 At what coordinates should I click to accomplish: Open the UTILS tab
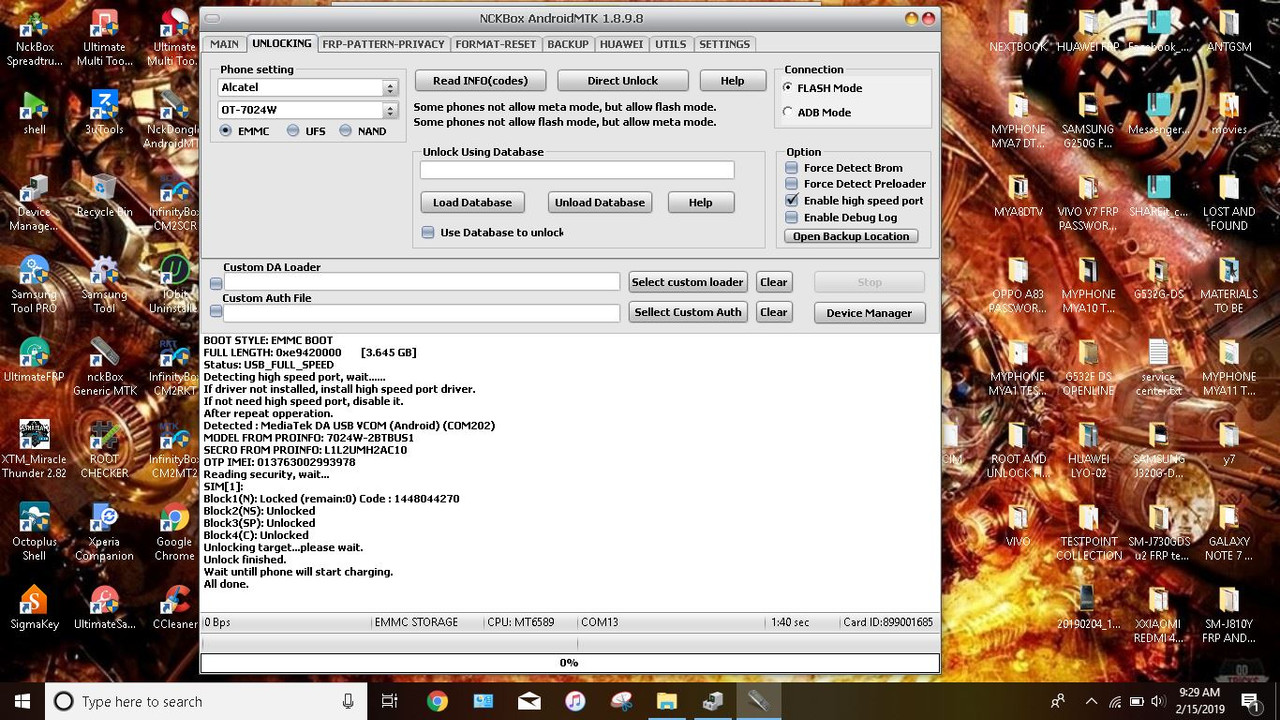(671, 44)
